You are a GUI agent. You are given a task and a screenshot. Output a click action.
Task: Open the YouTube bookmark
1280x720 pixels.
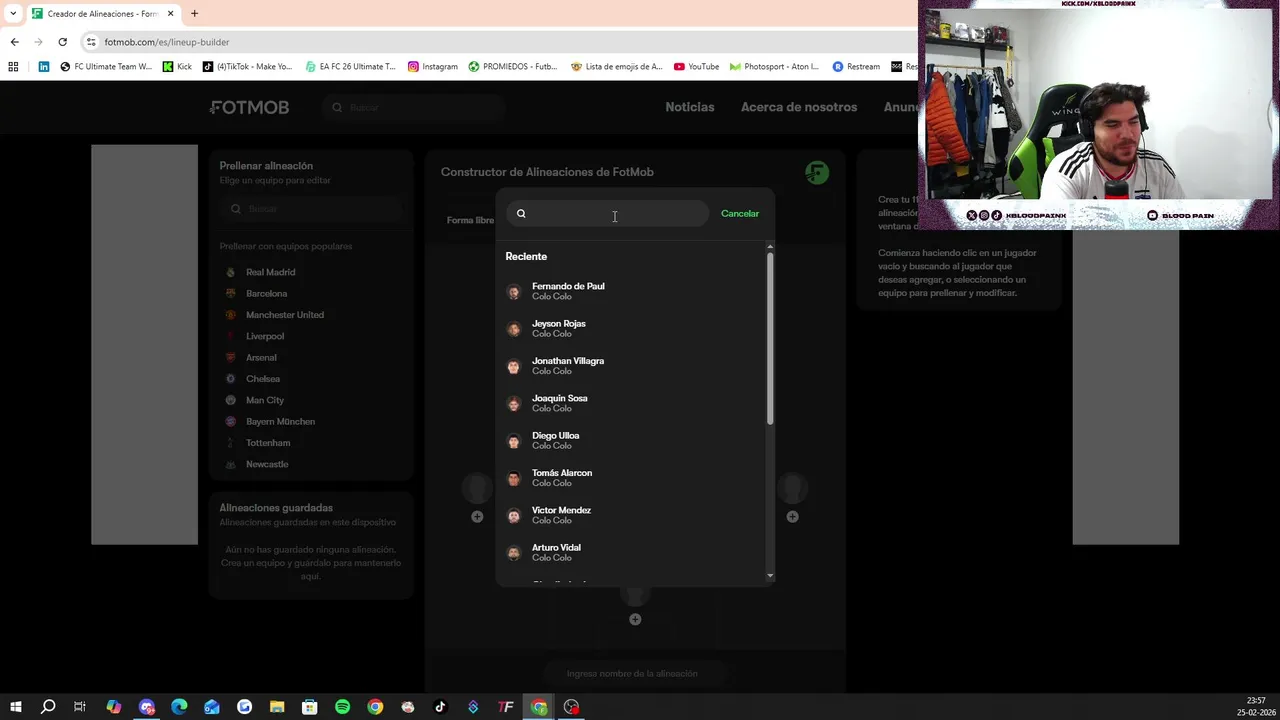point(696,67)
